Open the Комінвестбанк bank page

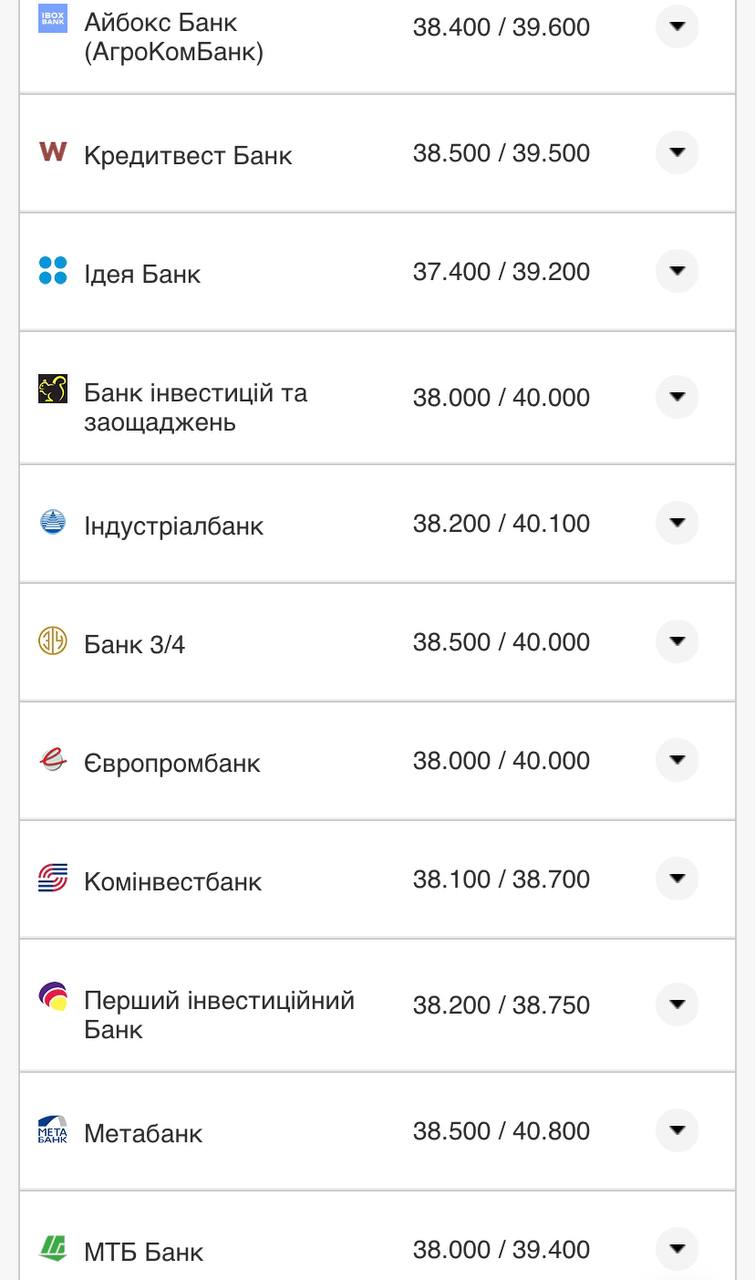(174, 881)
